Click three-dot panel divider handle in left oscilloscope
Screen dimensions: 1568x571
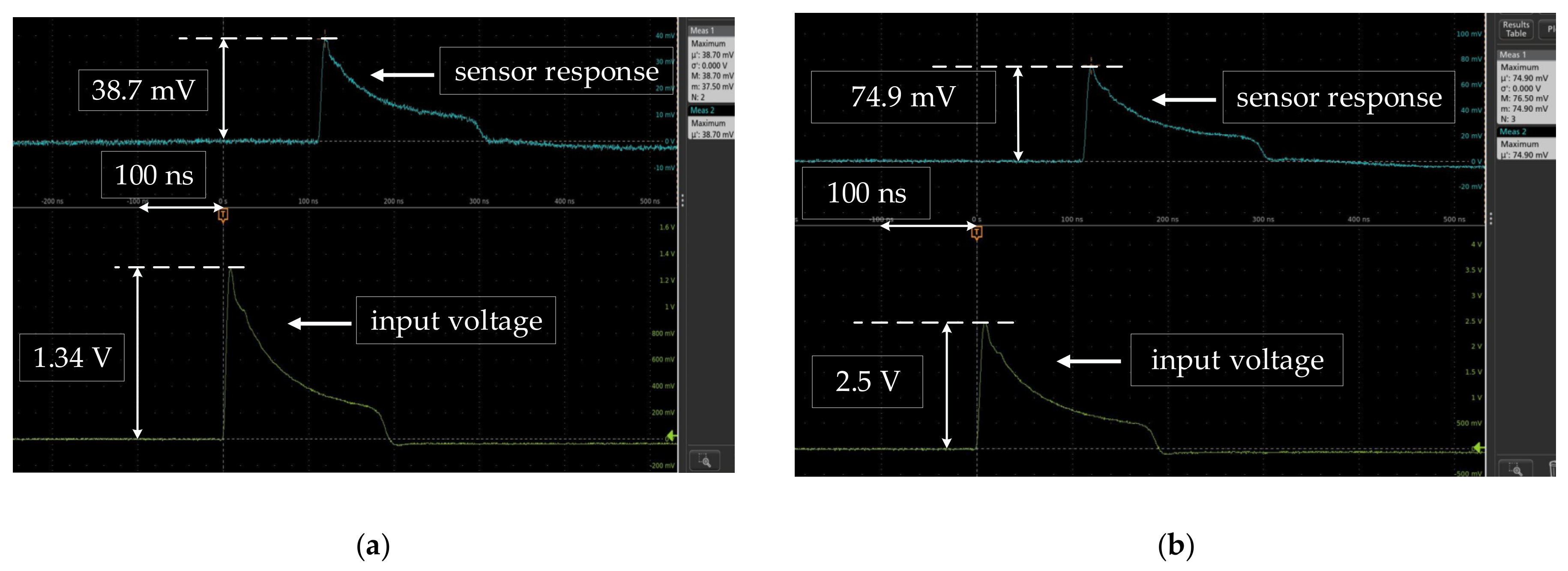click(x=682, y=200)
